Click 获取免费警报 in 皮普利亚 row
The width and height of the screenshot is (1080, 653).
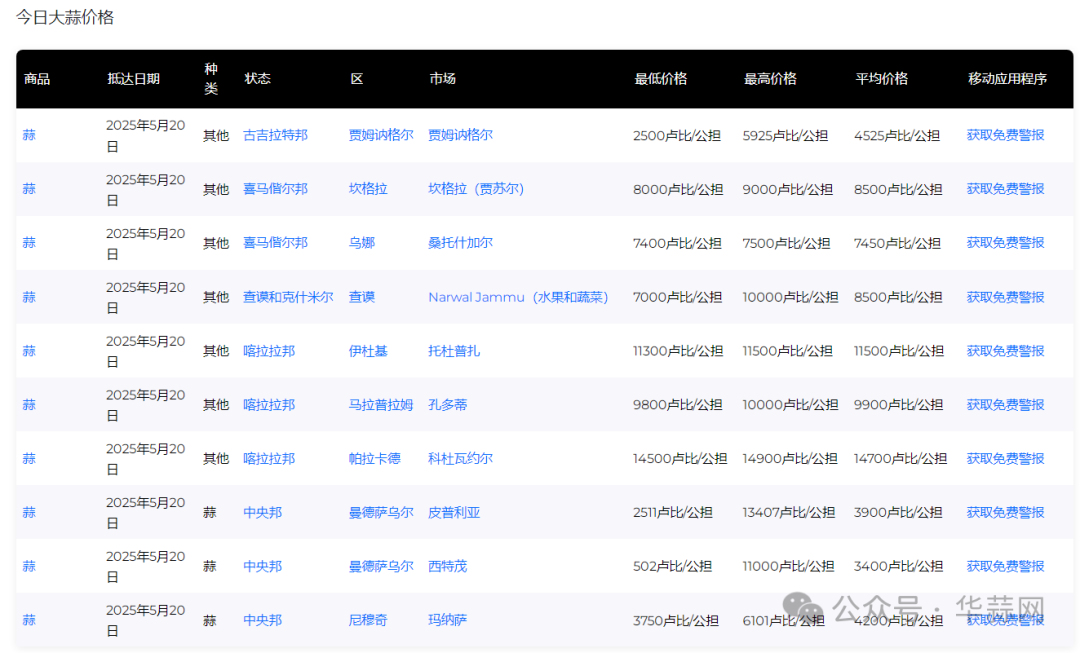click(1005, 512)
